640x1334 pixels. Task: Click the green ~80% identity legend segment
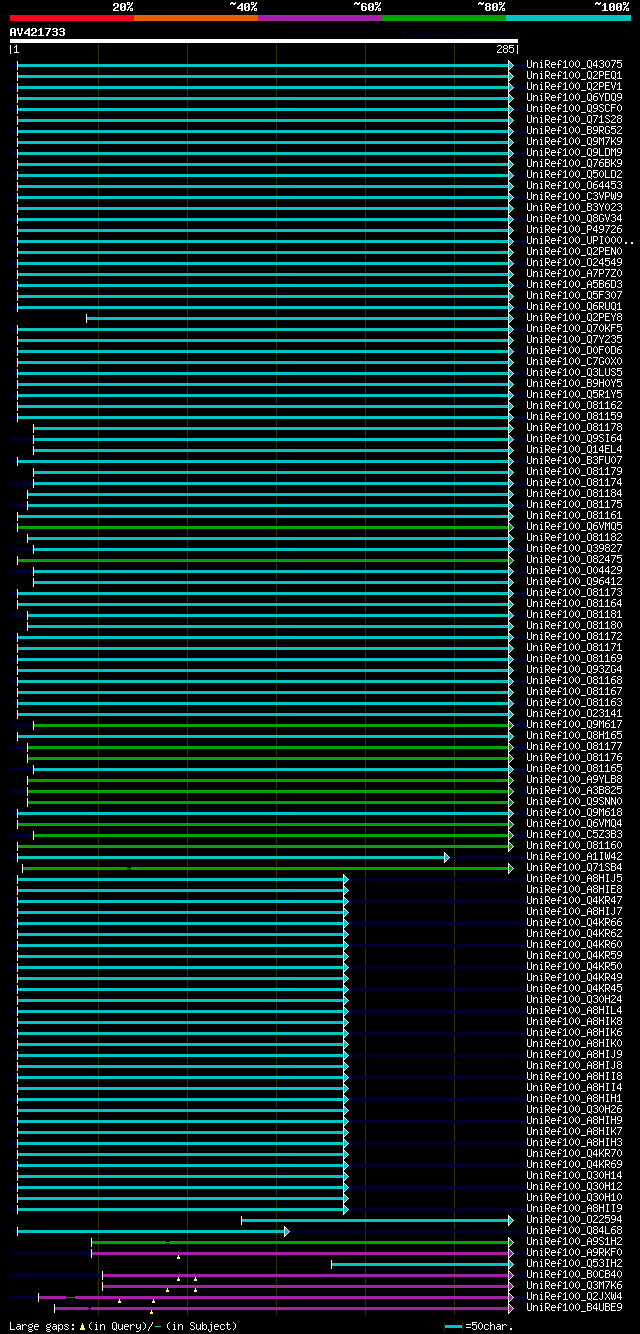pyautogui.click(x=443, y=18)
